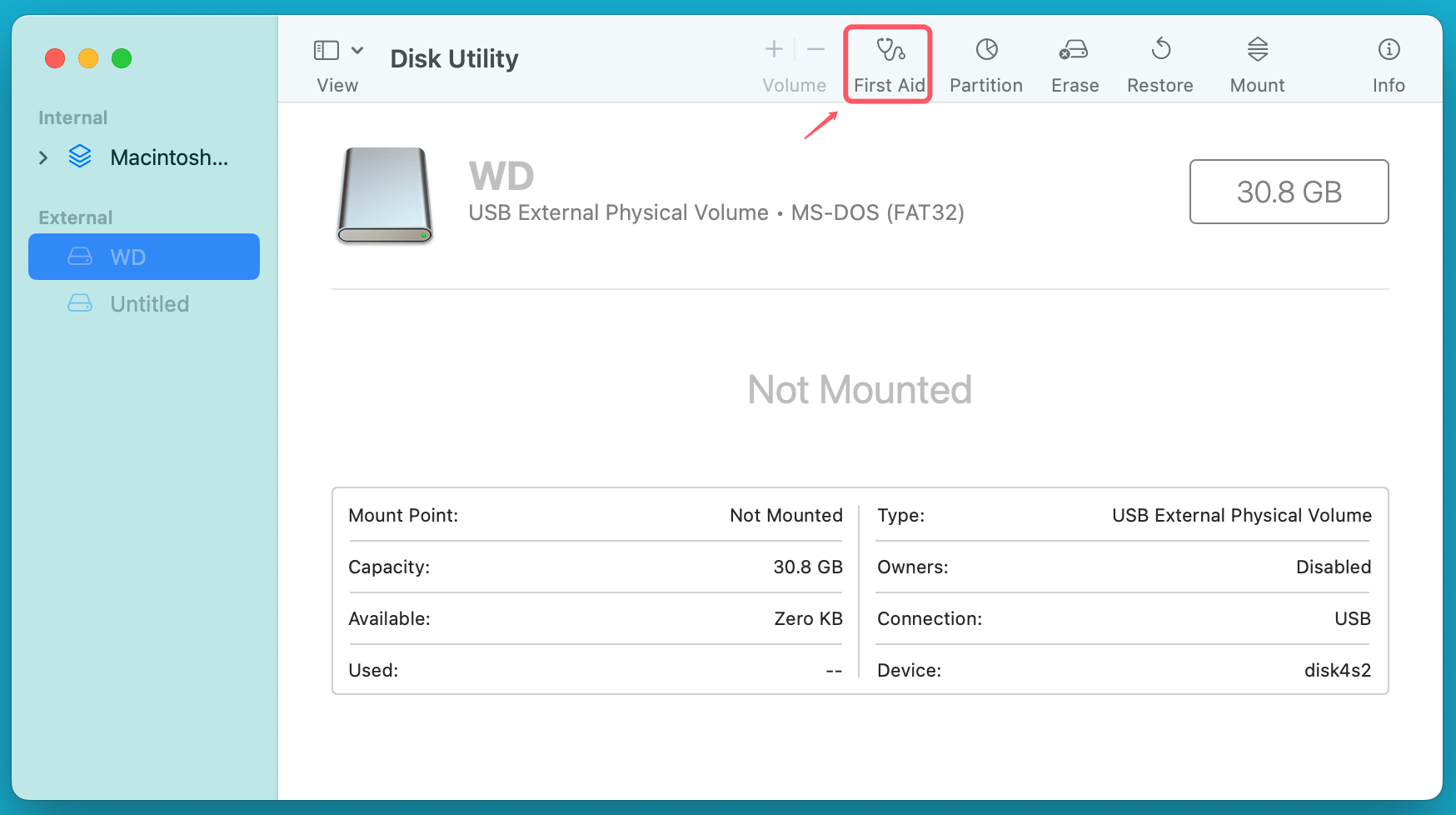Viewport: 1456px width, 815px height.
Task: Collapse the Internal section header
Action: coord(72,117)
